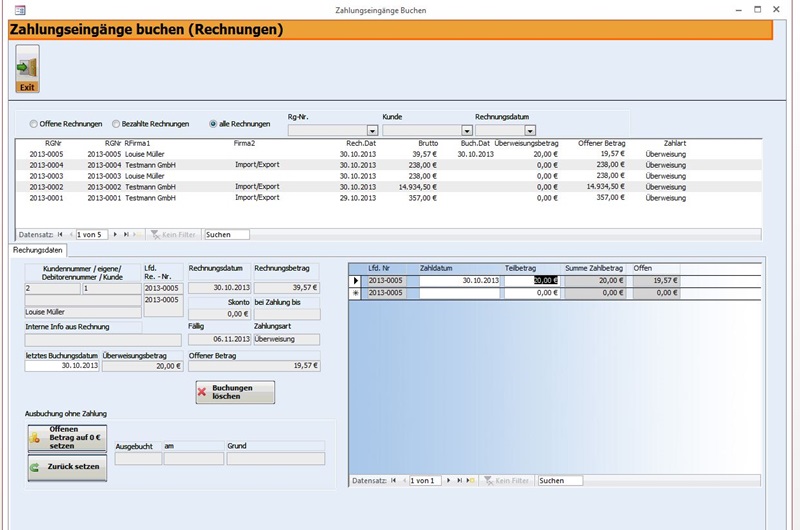The image size is (800, 530).
Task: Select current-record arrow selector for first payment row
Action: [355, 281]
